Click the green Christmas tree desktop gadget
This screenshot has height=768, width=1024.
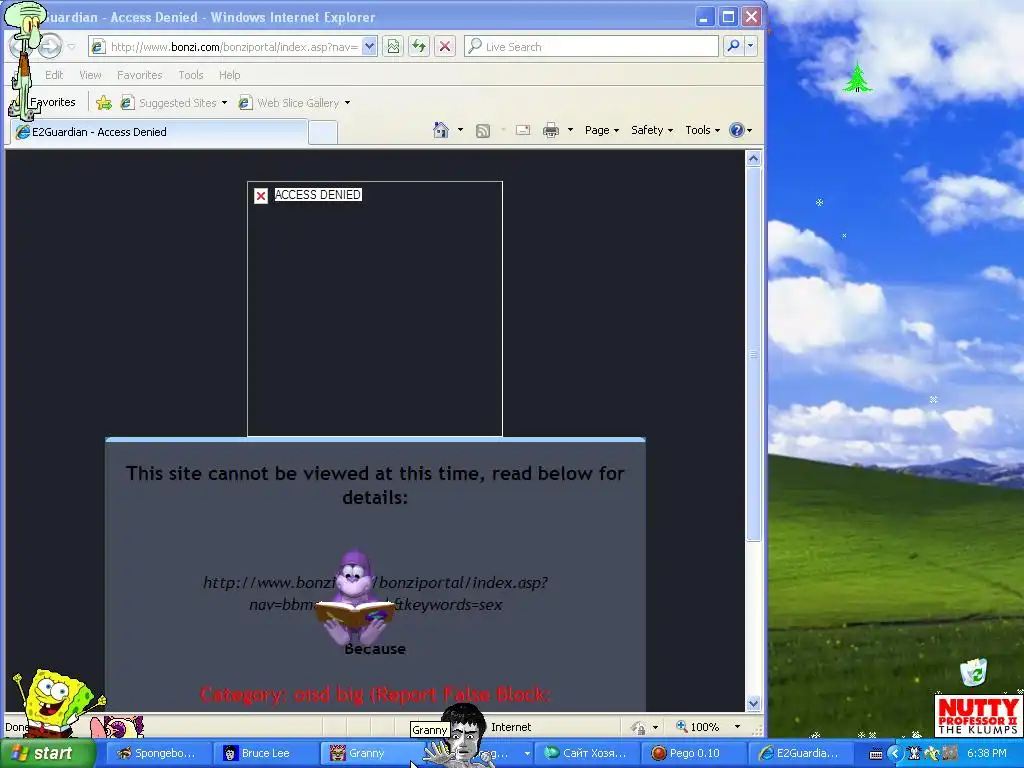pos(857,77)
